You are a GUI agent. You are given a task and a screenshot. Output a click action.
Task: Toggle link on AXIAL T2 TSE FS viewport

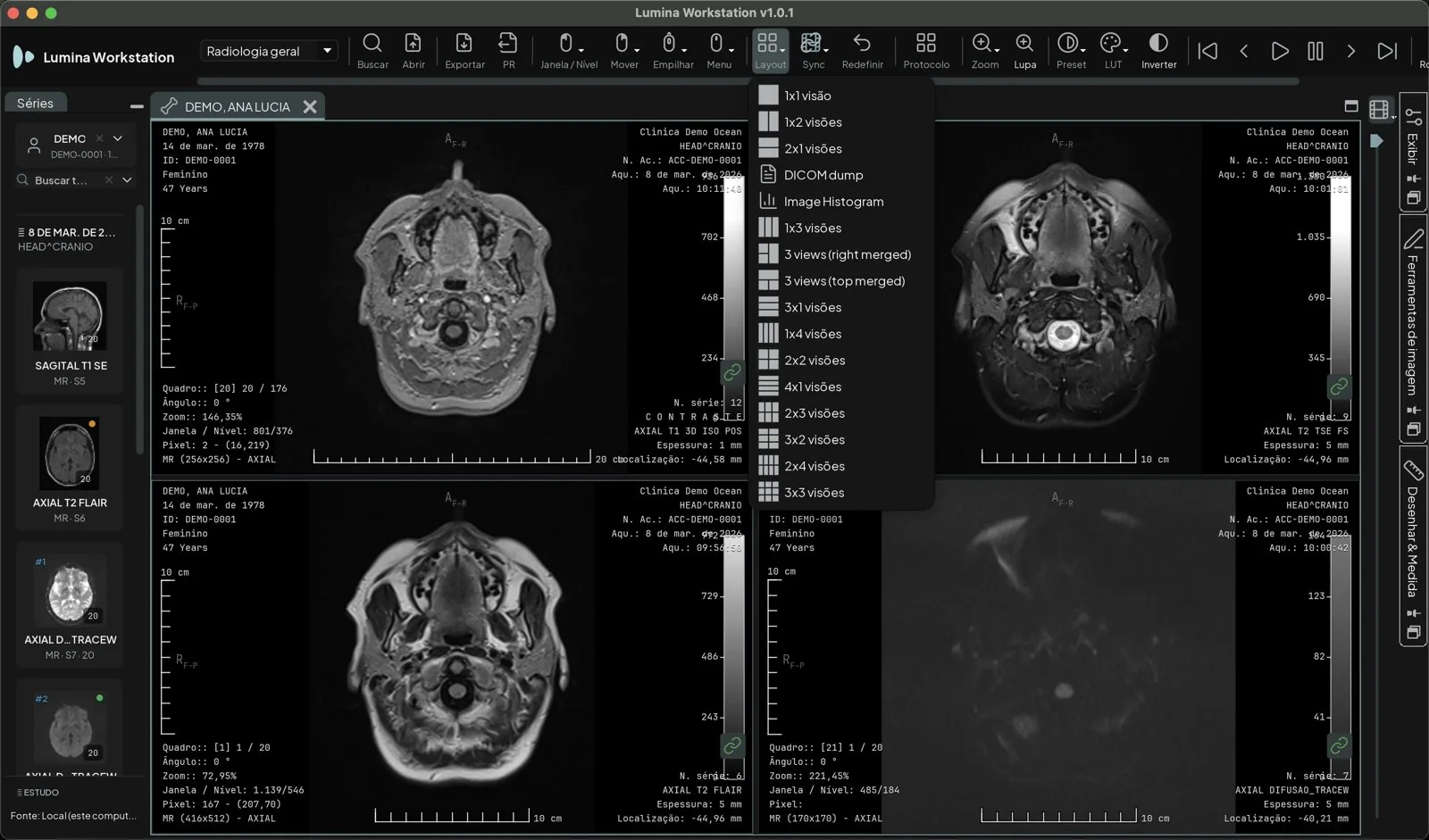tap(1339, 387)
